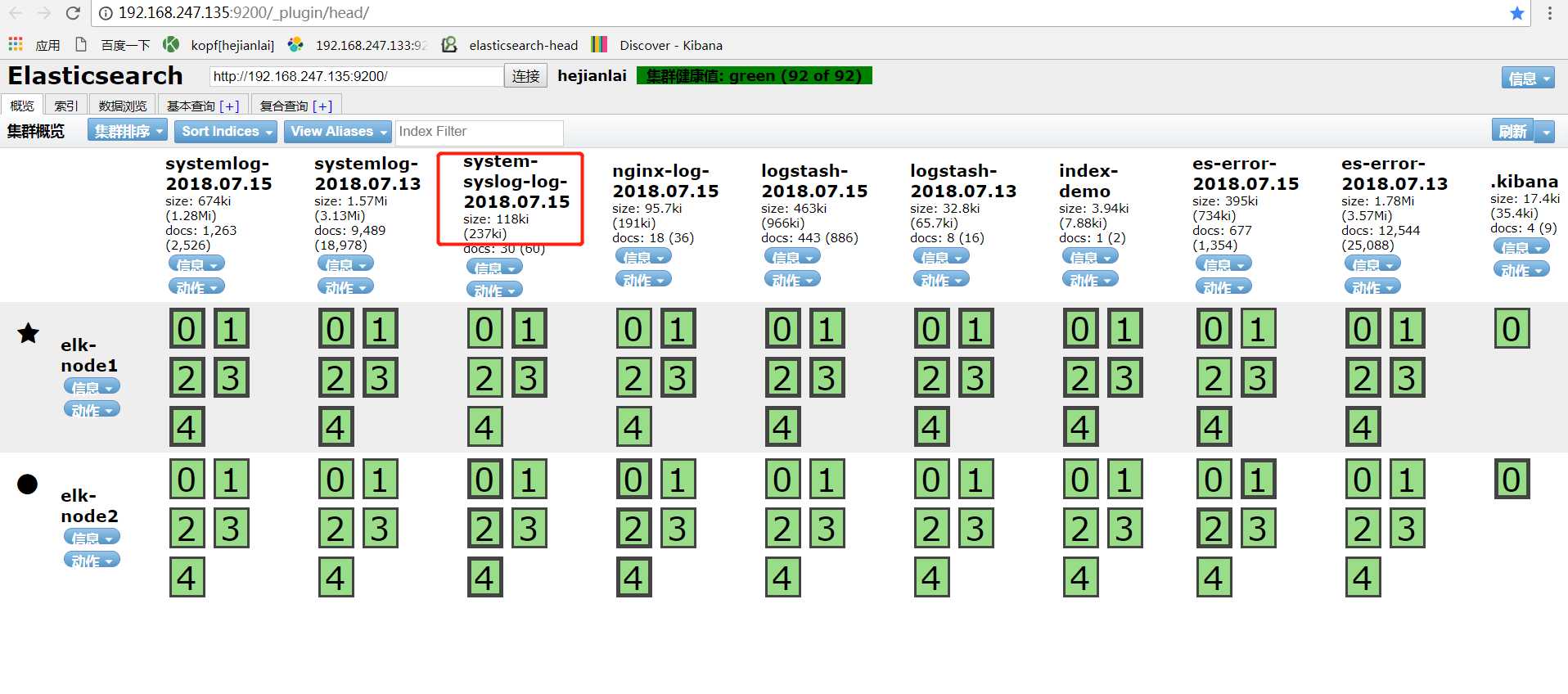This screenshot has height=694, width=1568.
Task: Click the browser address bar URL
Action: pyautogui.click(x=244, y=13)
